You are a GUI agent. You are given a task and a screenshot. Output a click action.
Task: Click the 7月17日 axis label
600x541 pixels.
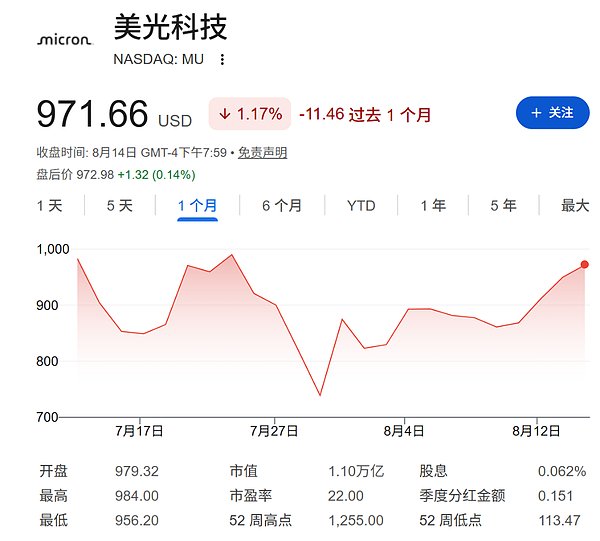[139, 431]
